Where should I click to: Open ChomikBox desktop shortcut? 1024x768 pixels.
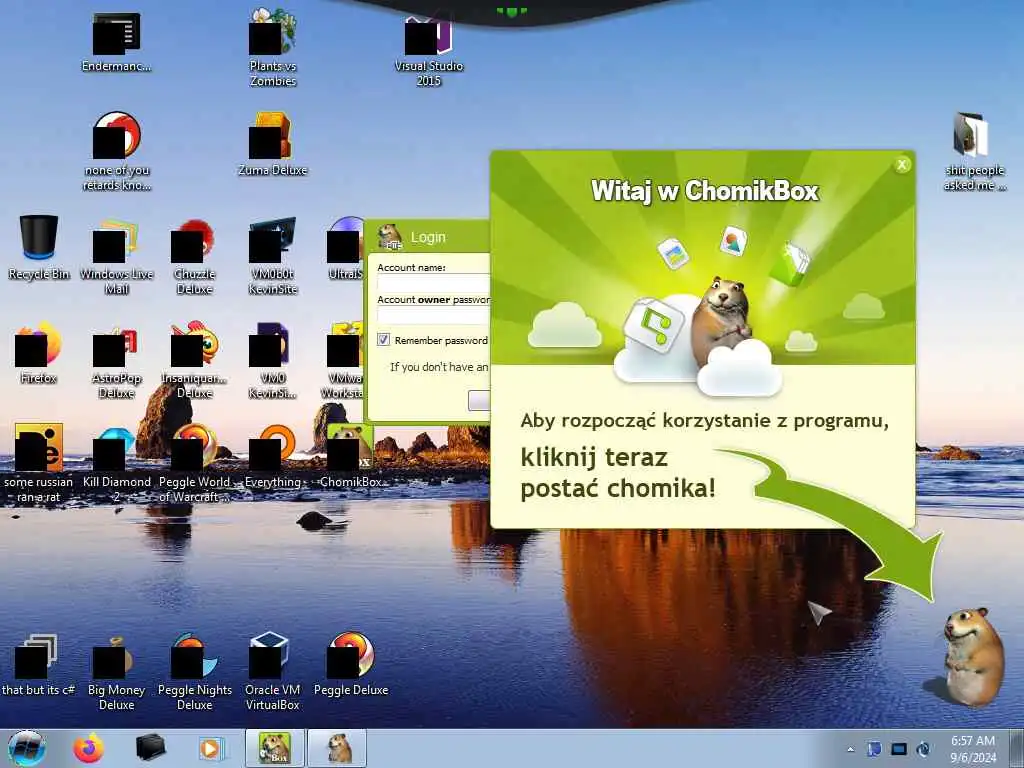click(351, 457)
